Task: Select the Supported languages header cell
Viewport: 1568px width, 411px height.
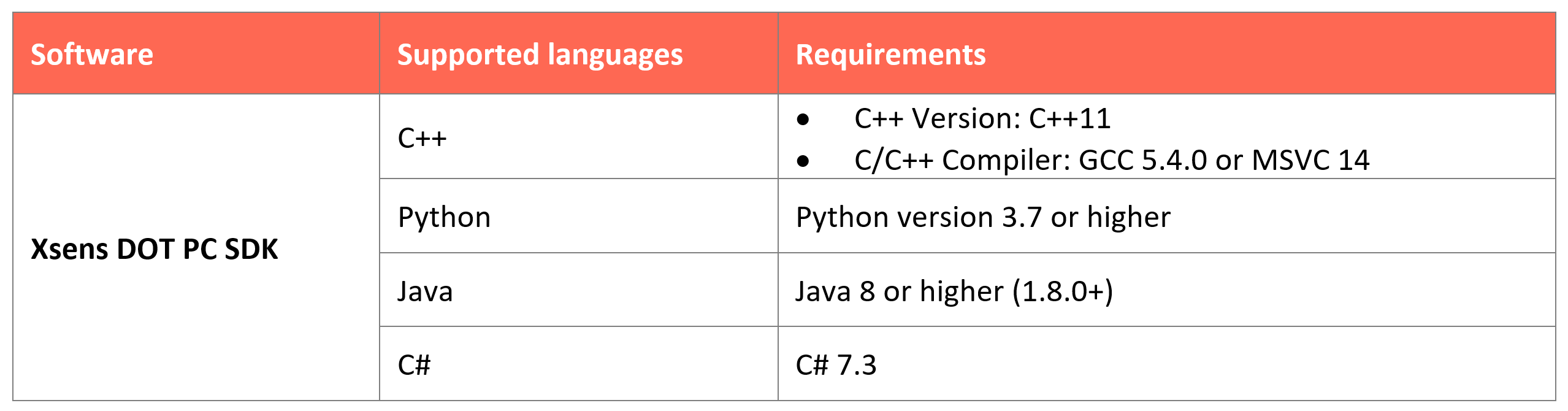Action: (x=540, y=55)
